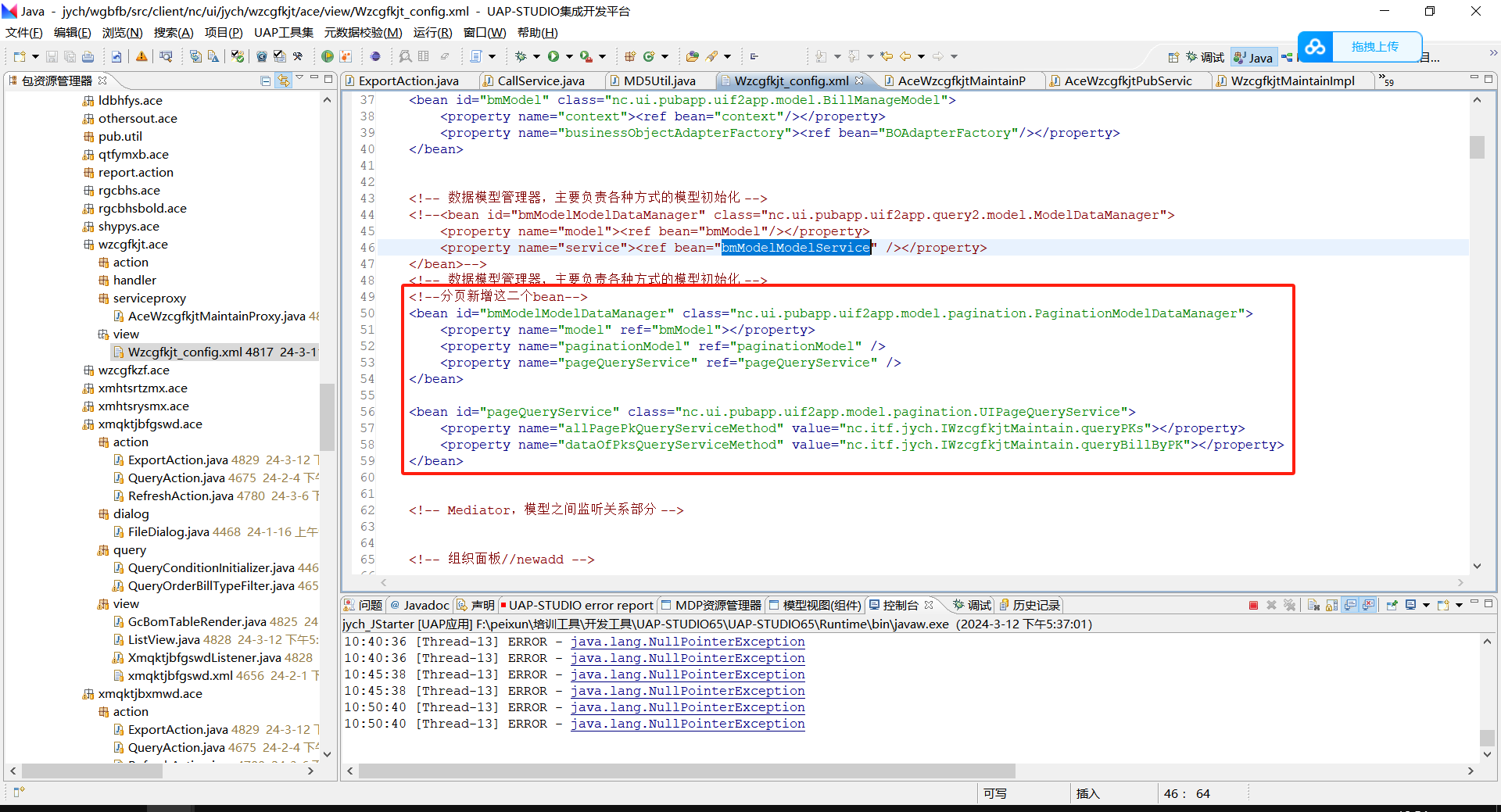Switch to MD5Util.java editor tab
Screen dimensions: 1501x812
(x=659, y=80)
